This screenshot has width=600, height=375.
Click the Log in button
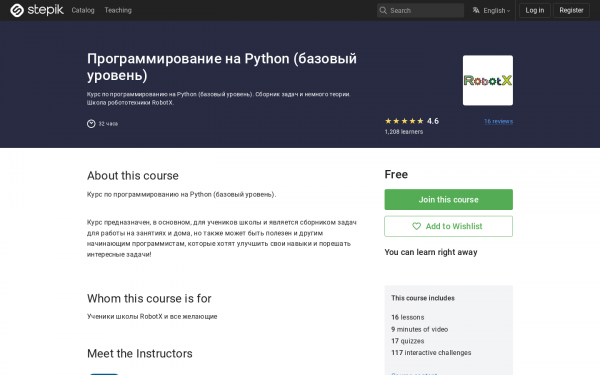click(535, 10)
